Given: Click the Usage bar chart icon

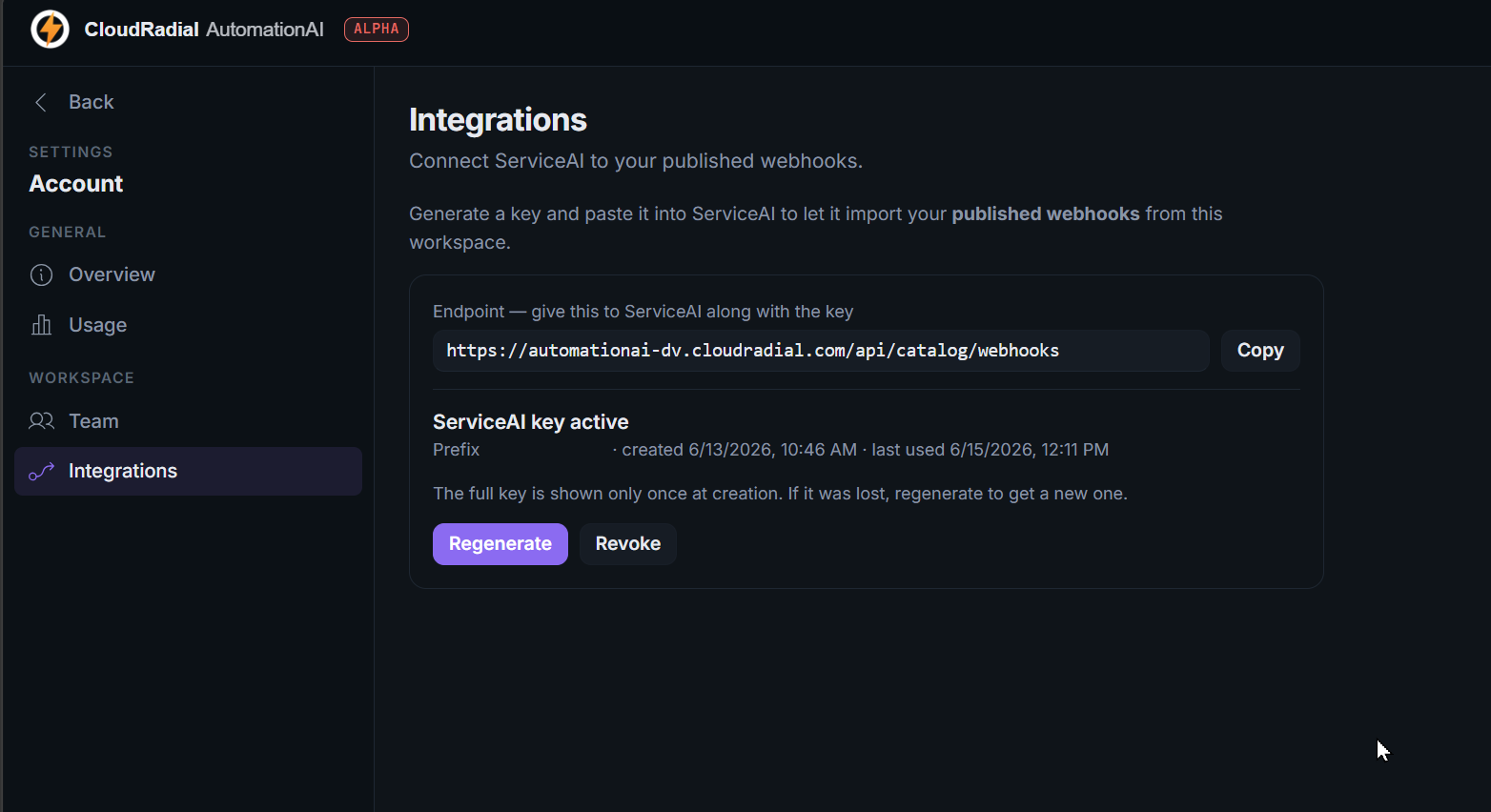Looking at the screenshot, I should (x=41, y=325).
